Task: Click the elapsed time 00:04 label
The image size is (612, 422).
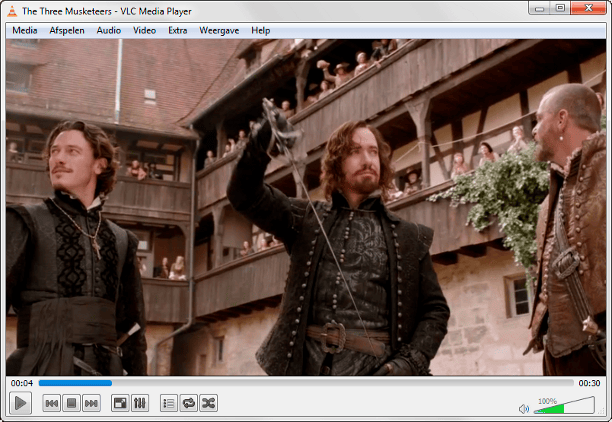Action: tap(22, 383)
